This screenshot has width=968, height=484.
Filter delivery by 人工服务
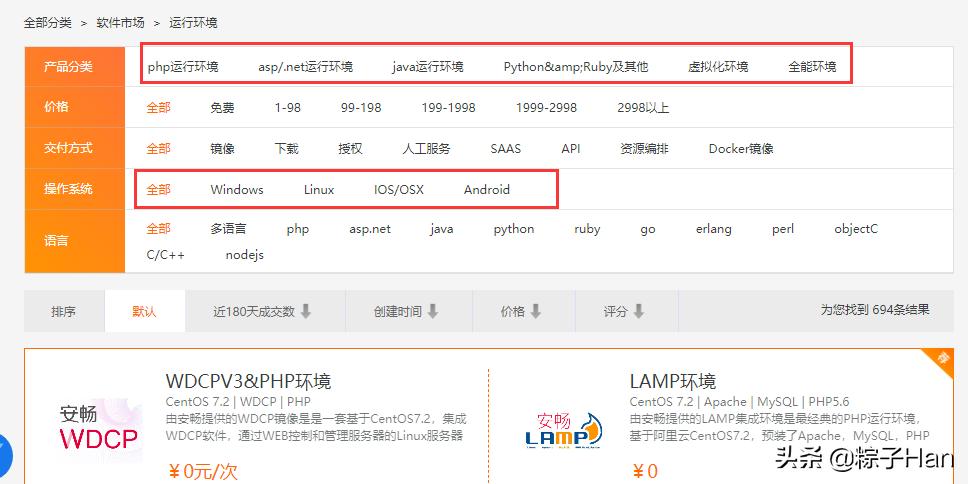(426, 149)
